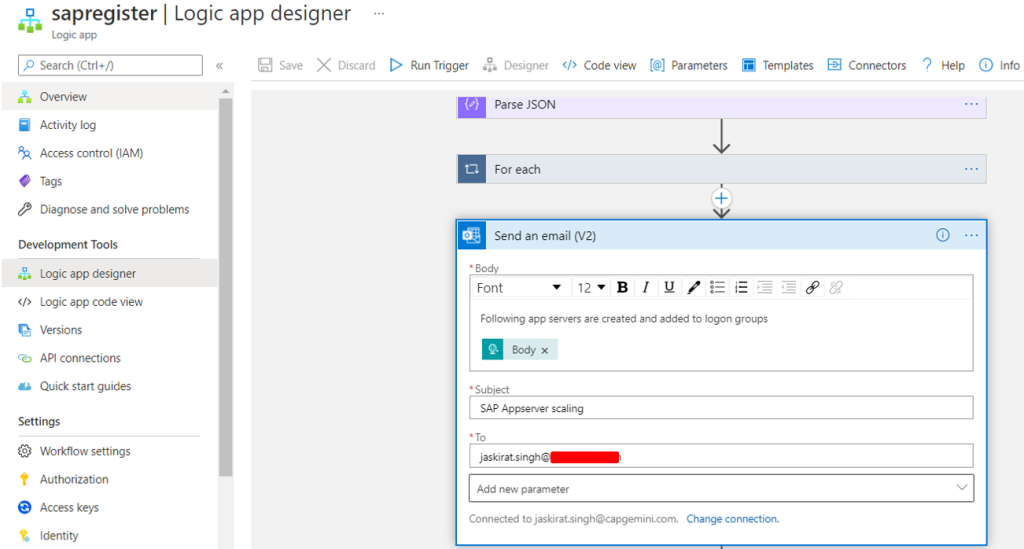Open Access keys settings
1024x549 pixels.
110,507
